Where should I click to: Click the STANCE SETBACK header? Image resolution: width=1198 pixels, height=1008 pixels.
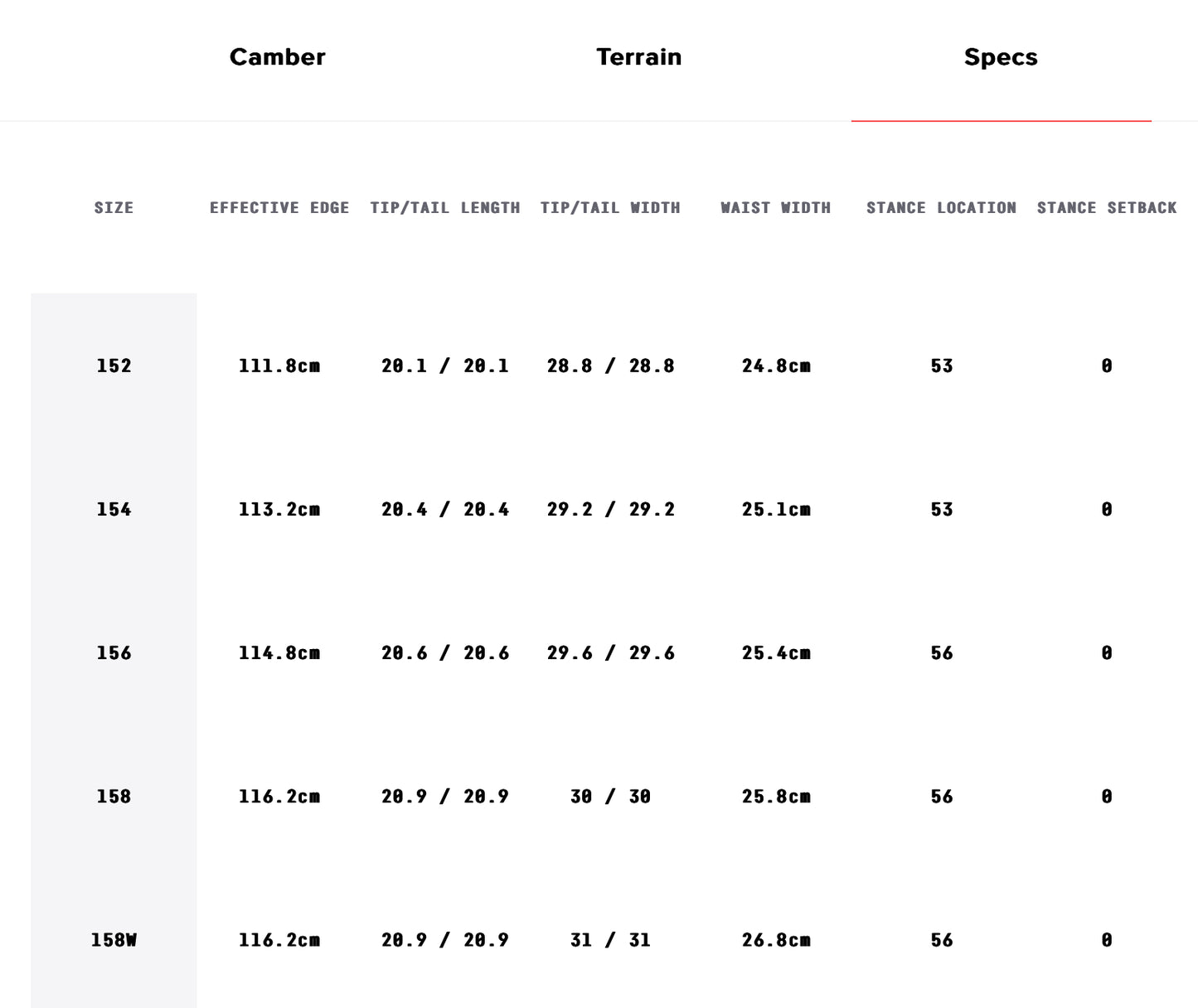[1107, 208]
